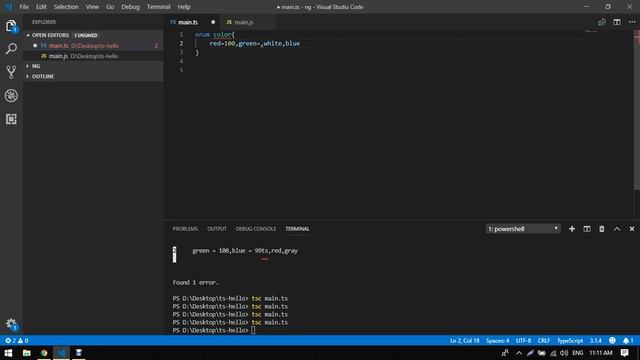The height and width of the screenshot is (360, 640).
Task: Create a new terminal with plus icon
Action: (572, 229)
